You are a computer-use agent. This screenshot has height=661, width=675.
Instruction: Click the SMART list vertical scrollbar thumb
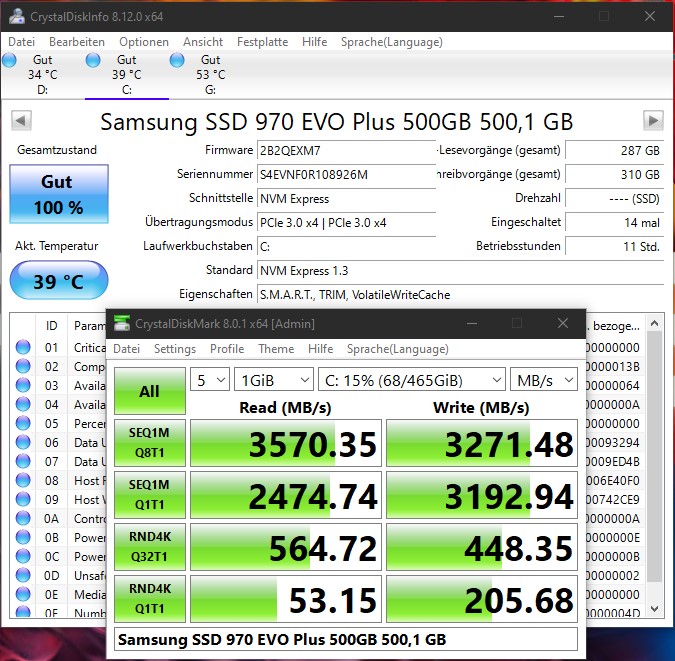pos(654,456)
